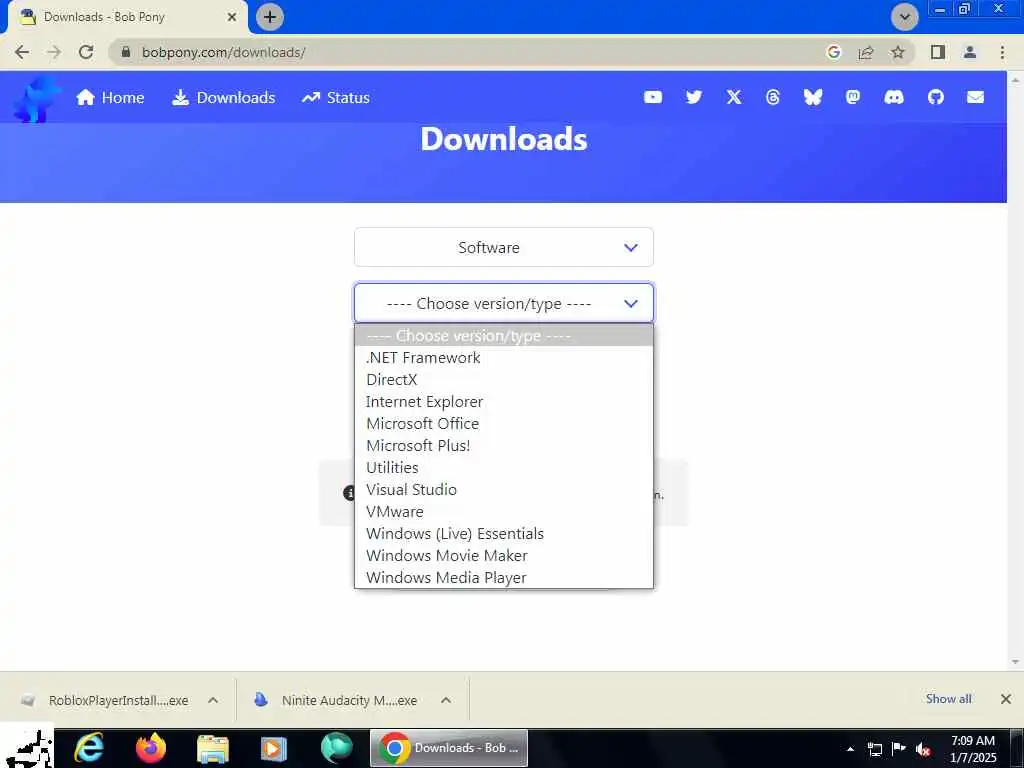This screenshot has height=768, width=1024.
Task: Open the Software category dropdown
Action: pyautogui.click(x=504, y=248)
